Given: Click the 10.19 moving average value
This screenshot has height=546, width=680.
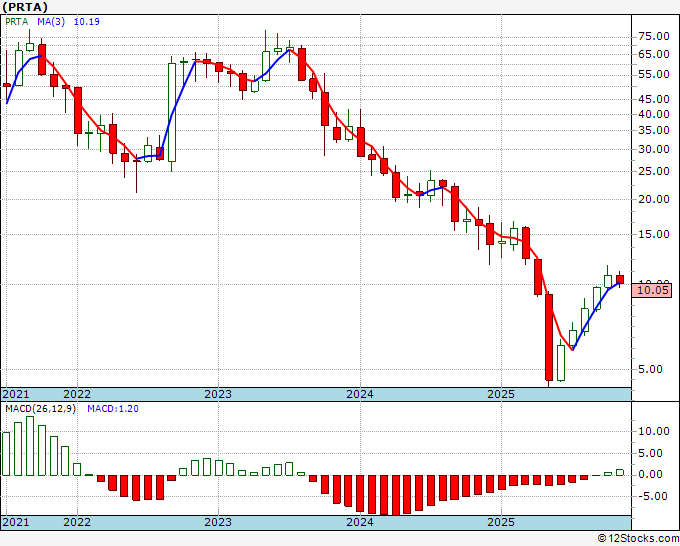Looking at the screenshot, I should click(87, 22).
